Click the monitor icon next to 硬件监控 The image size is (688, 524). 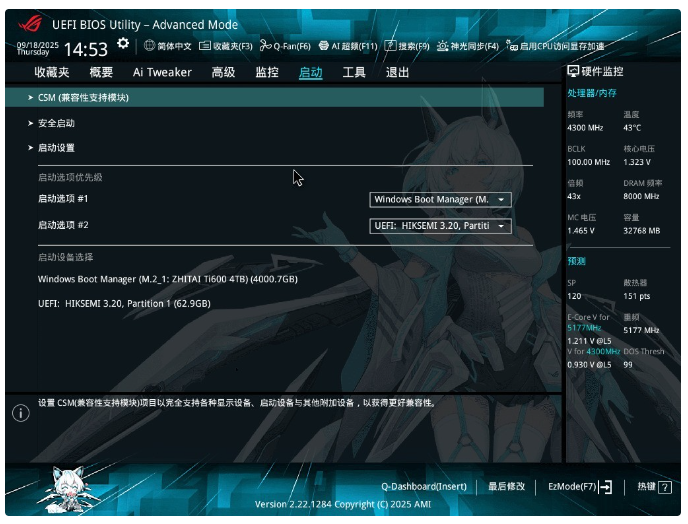[573, 71]
